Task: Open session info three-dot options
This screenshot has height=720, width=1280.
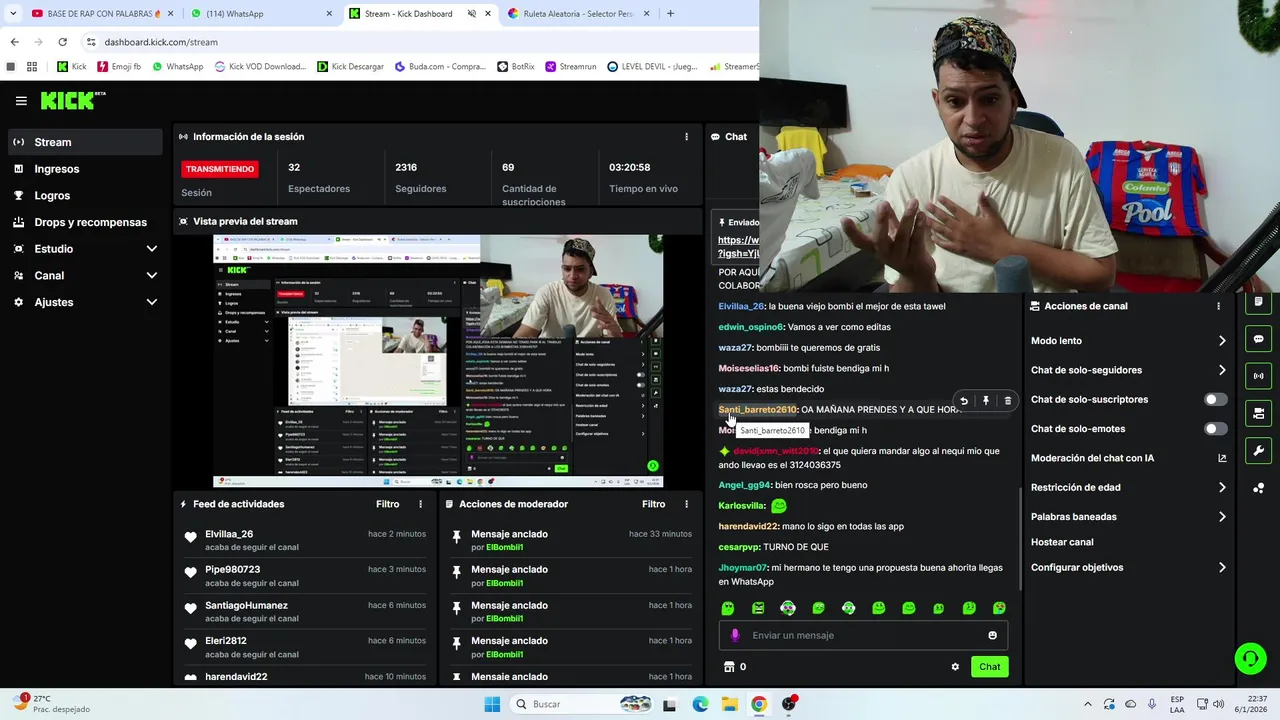Action: (686, 137)
